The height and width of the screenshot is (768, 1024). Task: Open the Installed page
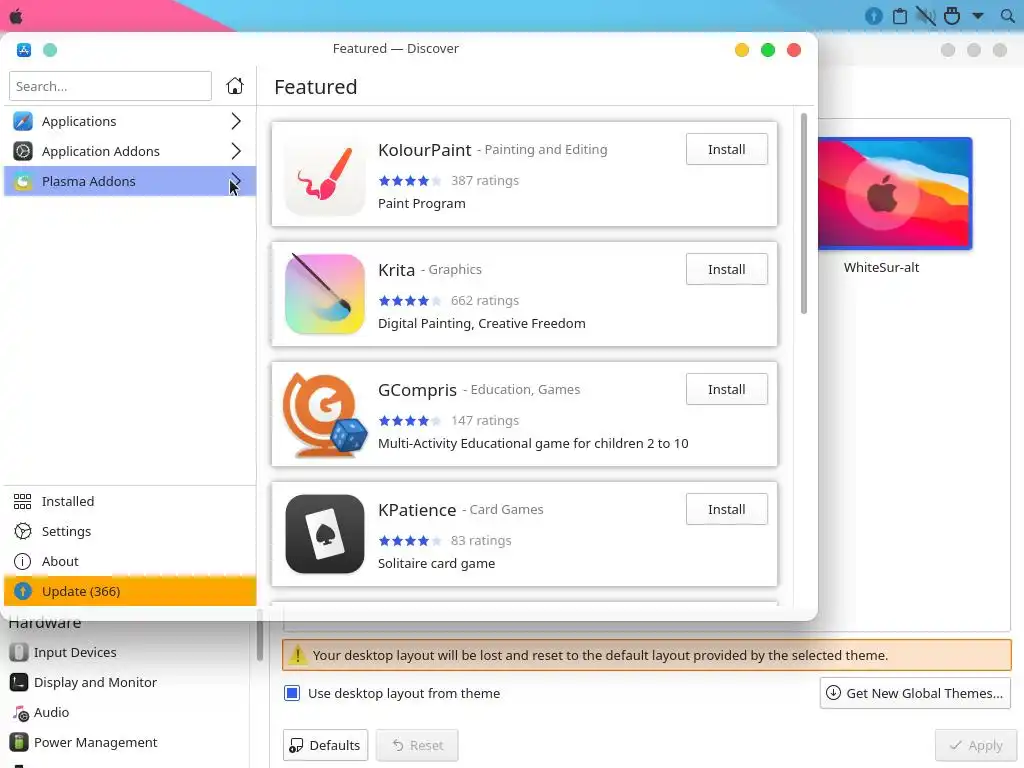[x=129, y=501]
